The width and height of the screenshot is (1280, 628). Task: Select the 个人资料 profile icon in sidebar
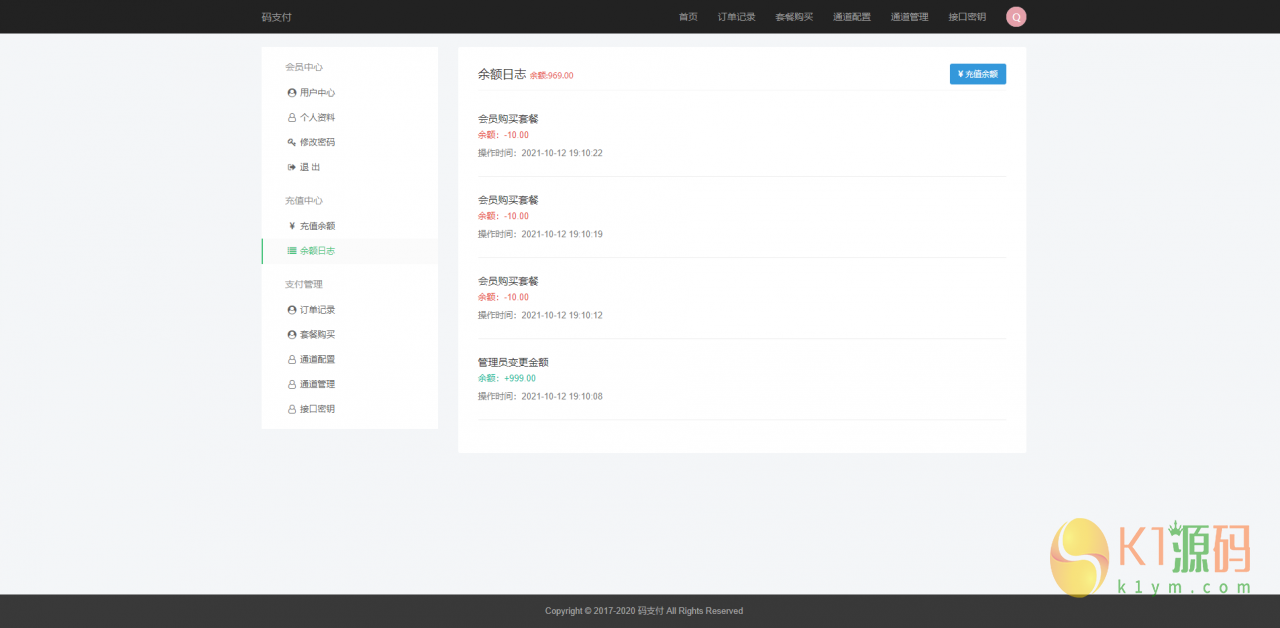click(x=290, y=117)
